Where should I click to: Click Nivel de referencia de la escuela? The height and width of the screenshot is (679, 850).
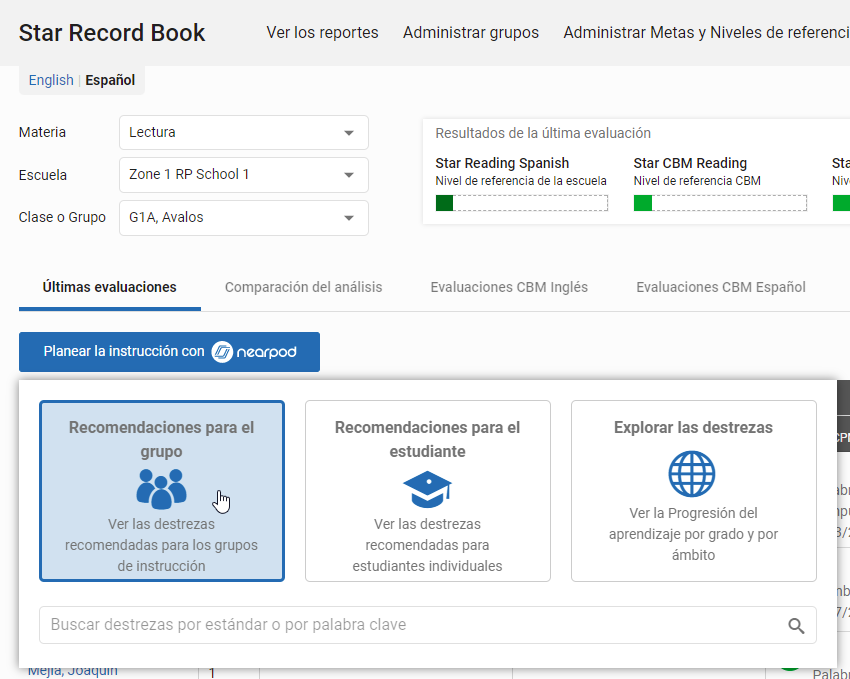tap(521, 181)
